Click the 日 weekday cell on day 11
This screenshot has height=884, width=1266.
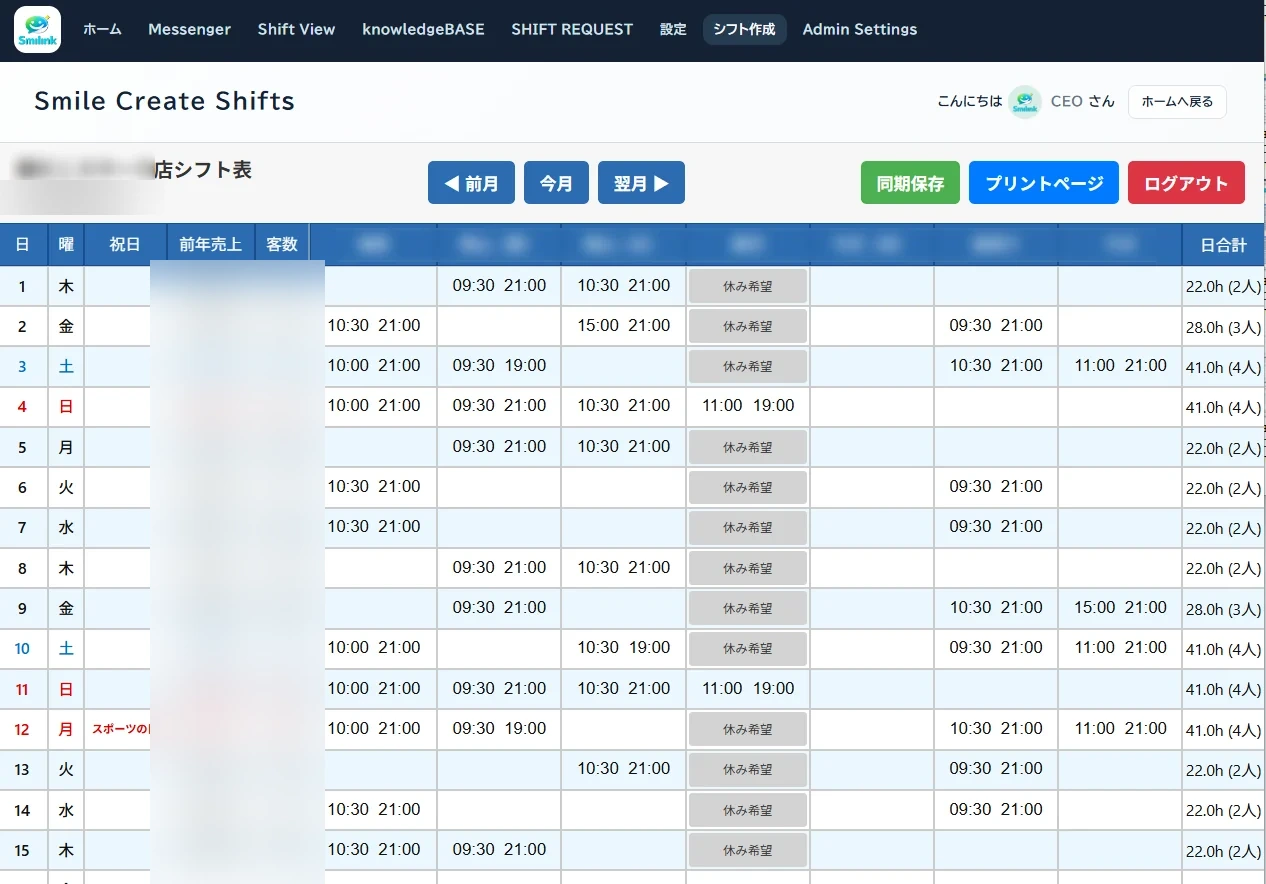tap(66, 689)
